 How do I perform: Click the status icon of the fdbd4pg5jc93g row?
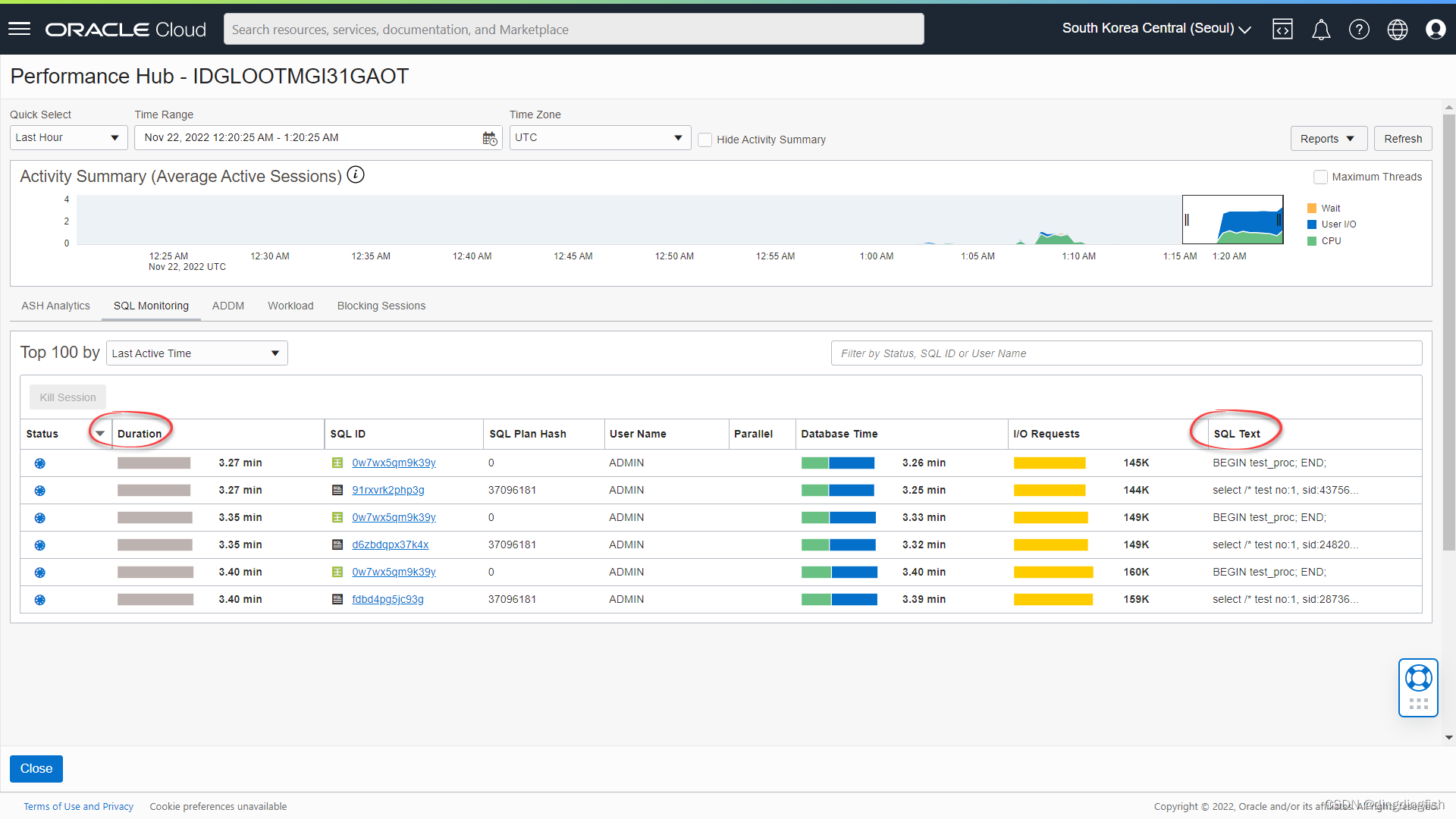(40, 600)
